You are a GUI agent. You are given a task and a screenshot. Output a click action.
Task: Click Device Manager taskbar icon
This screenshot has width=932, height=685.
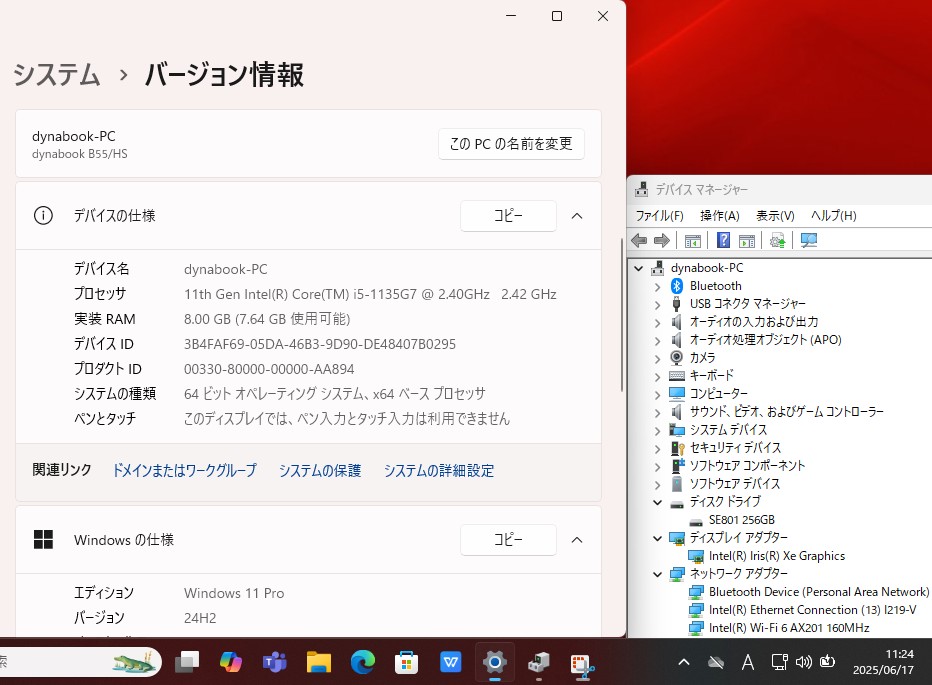[539, 662]
